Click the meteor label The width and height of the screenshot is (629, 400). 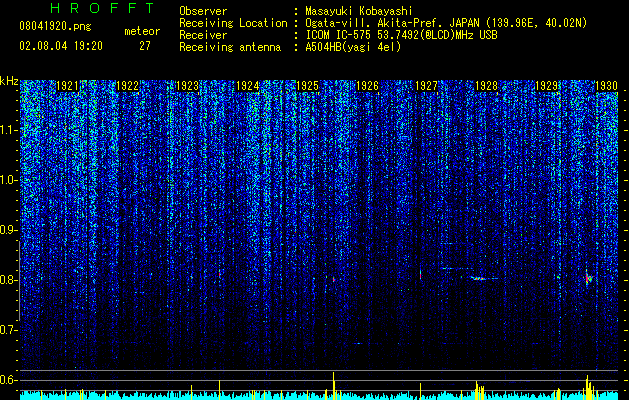tap(142, 31)
